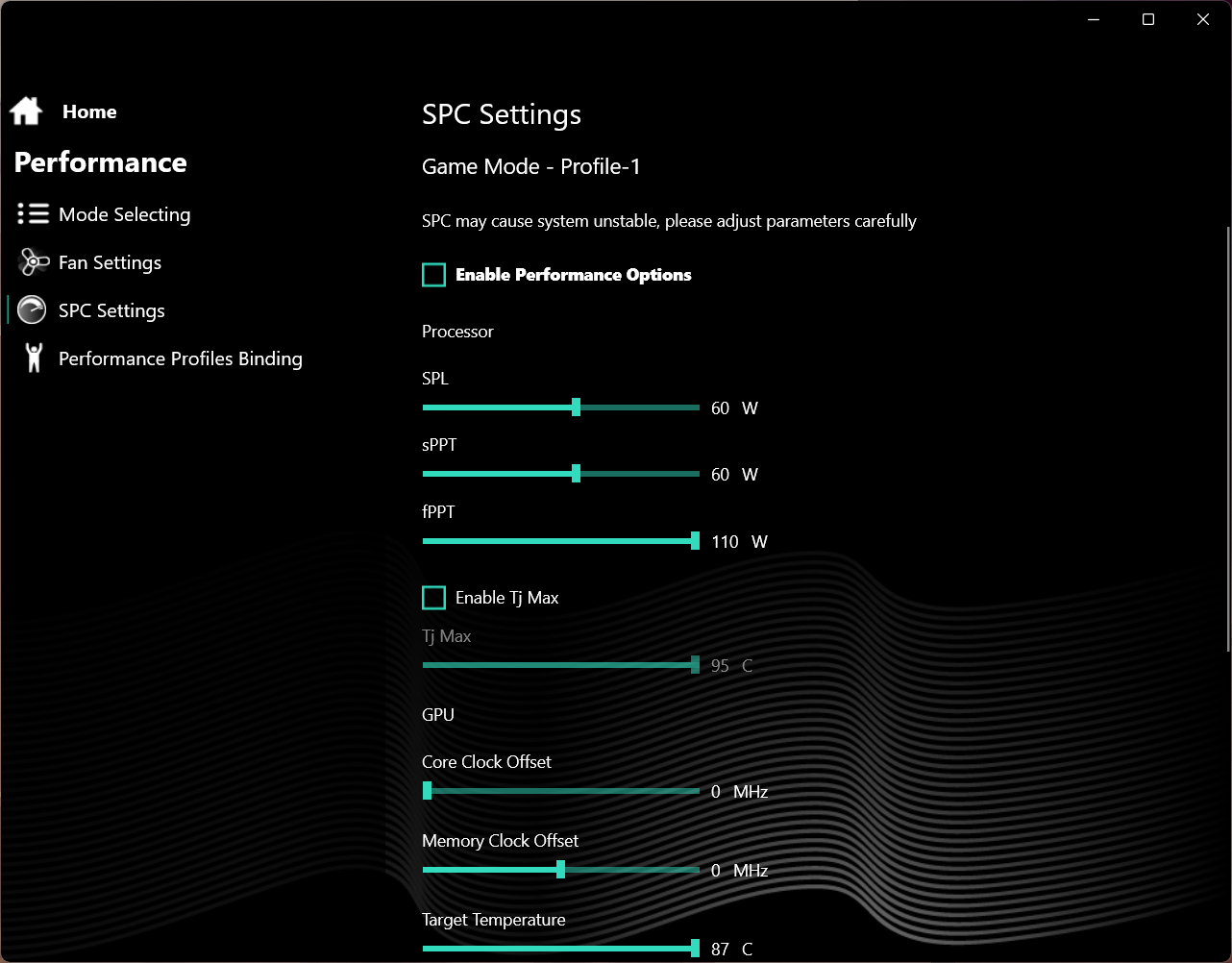The width and height of the screenshot is (1232, 963).
Task: Enable Performance Options checkbox
Action: (434, 275)
